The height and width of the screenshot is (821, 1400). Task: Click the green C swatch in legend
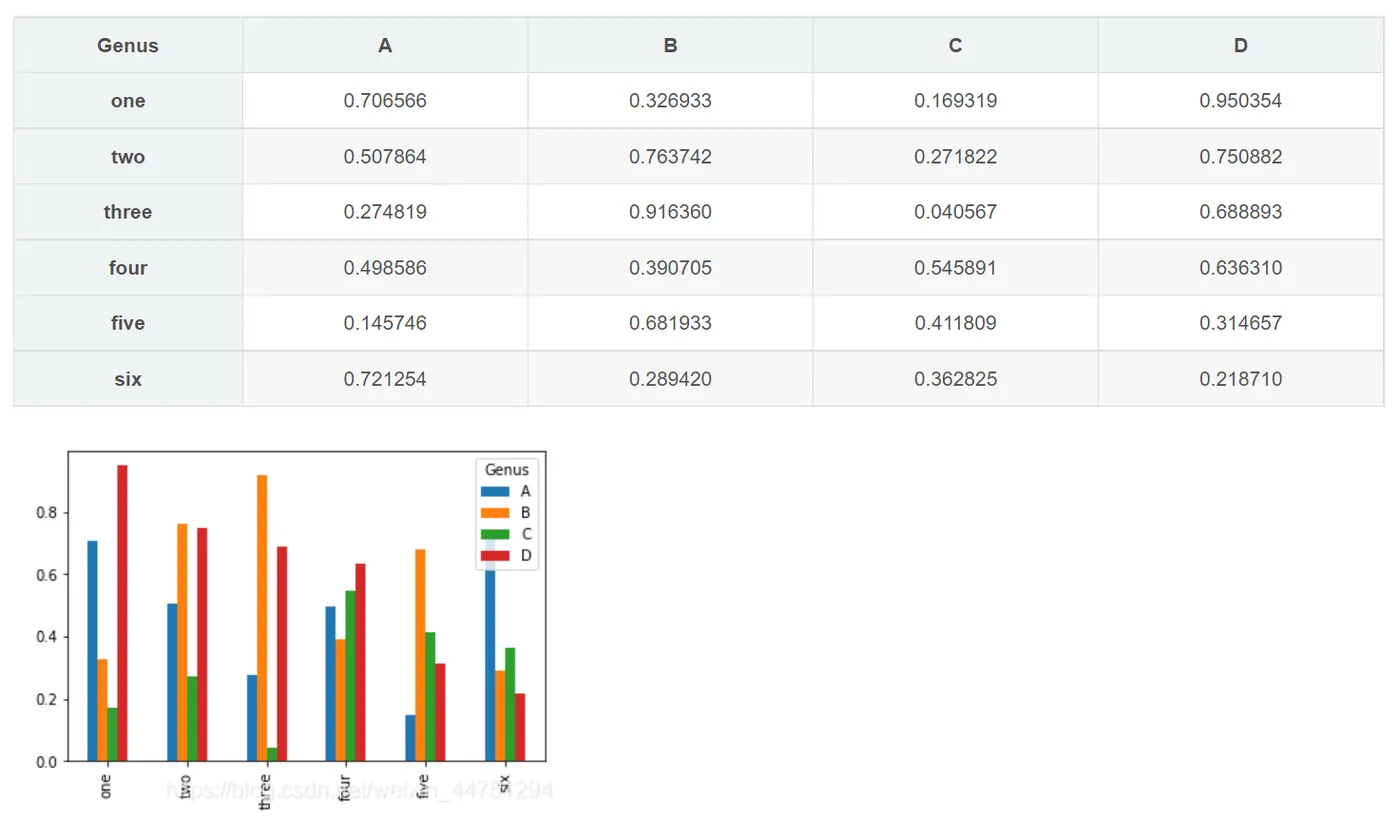tap(495, 533)
